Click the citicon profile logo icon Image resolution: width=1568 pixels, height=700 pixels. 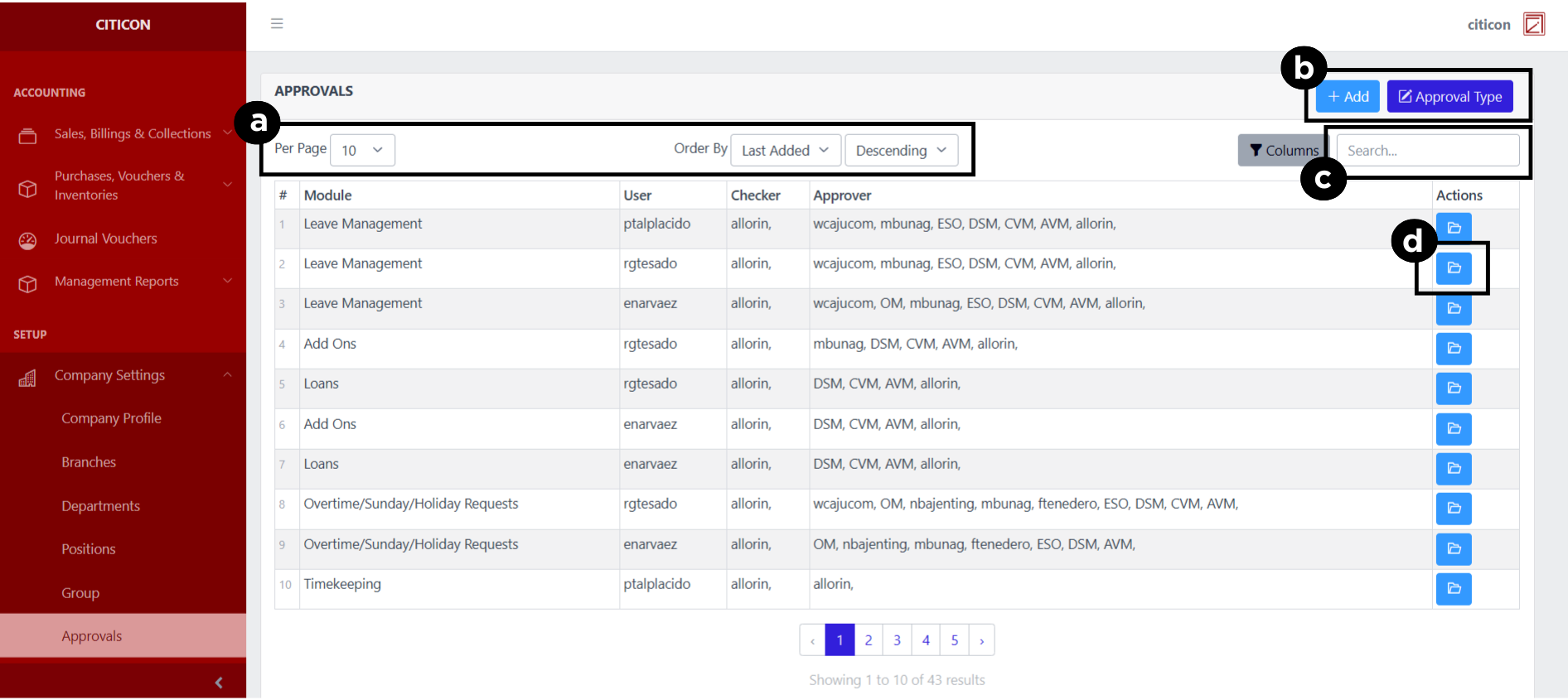(x=1533, y=25)
